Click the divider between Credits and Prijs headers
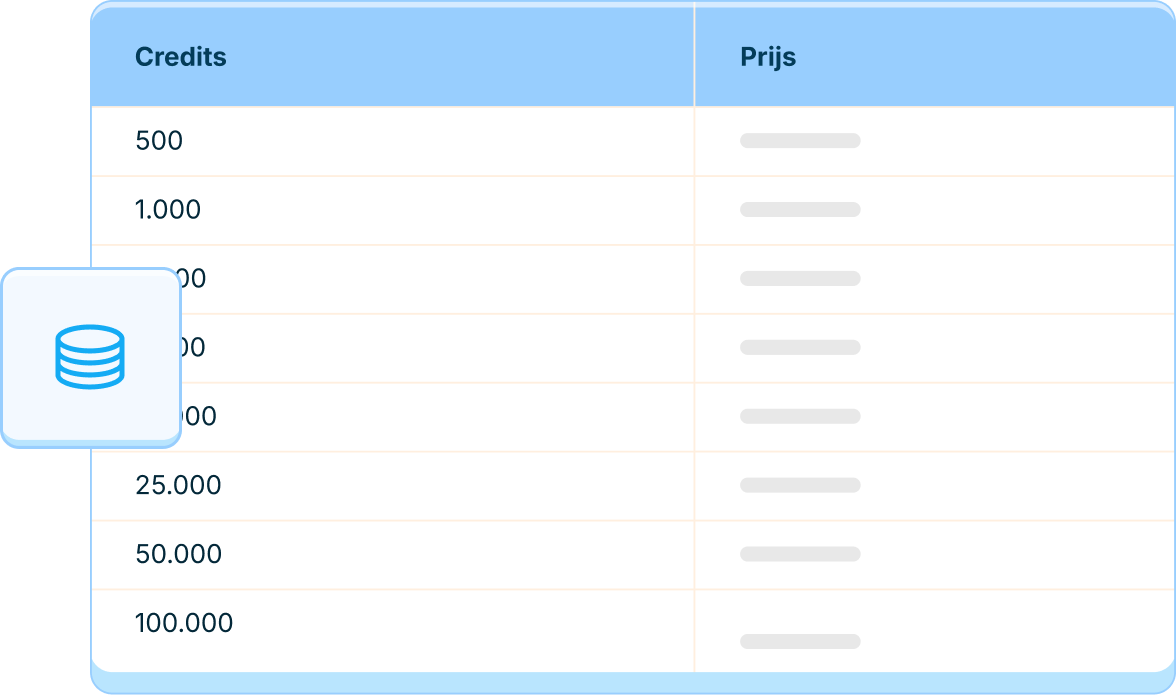 694,57
